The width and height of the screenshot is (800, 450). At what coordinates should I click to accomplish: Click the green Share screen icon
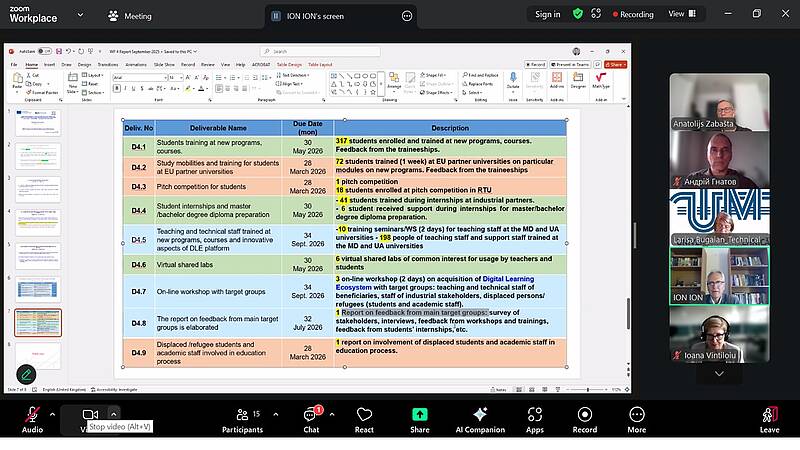coord(420,415)
